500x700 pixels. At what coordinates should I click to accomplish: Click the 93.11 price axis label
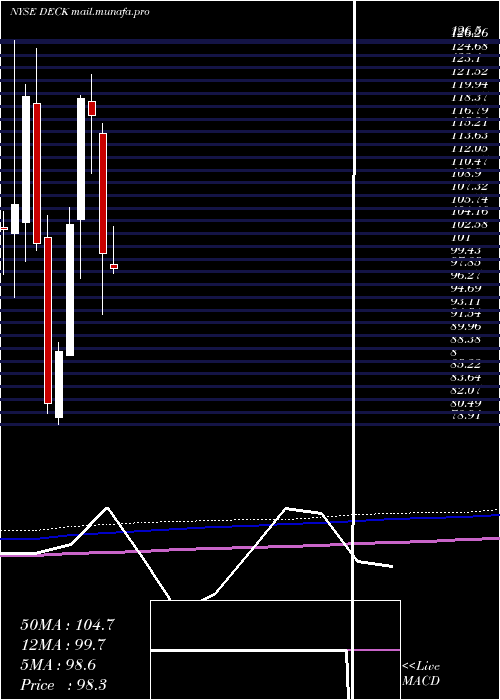tap(468, 302)
